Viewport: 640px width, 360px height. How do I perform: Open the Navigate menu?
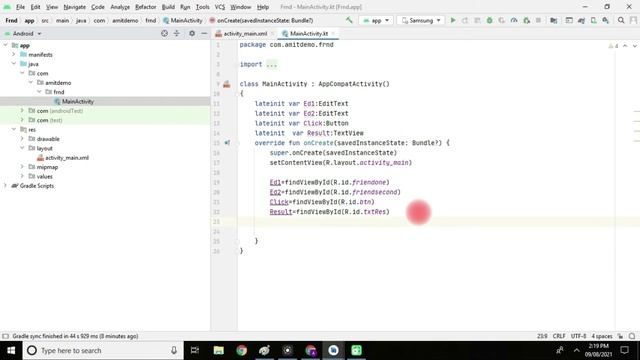74,7
